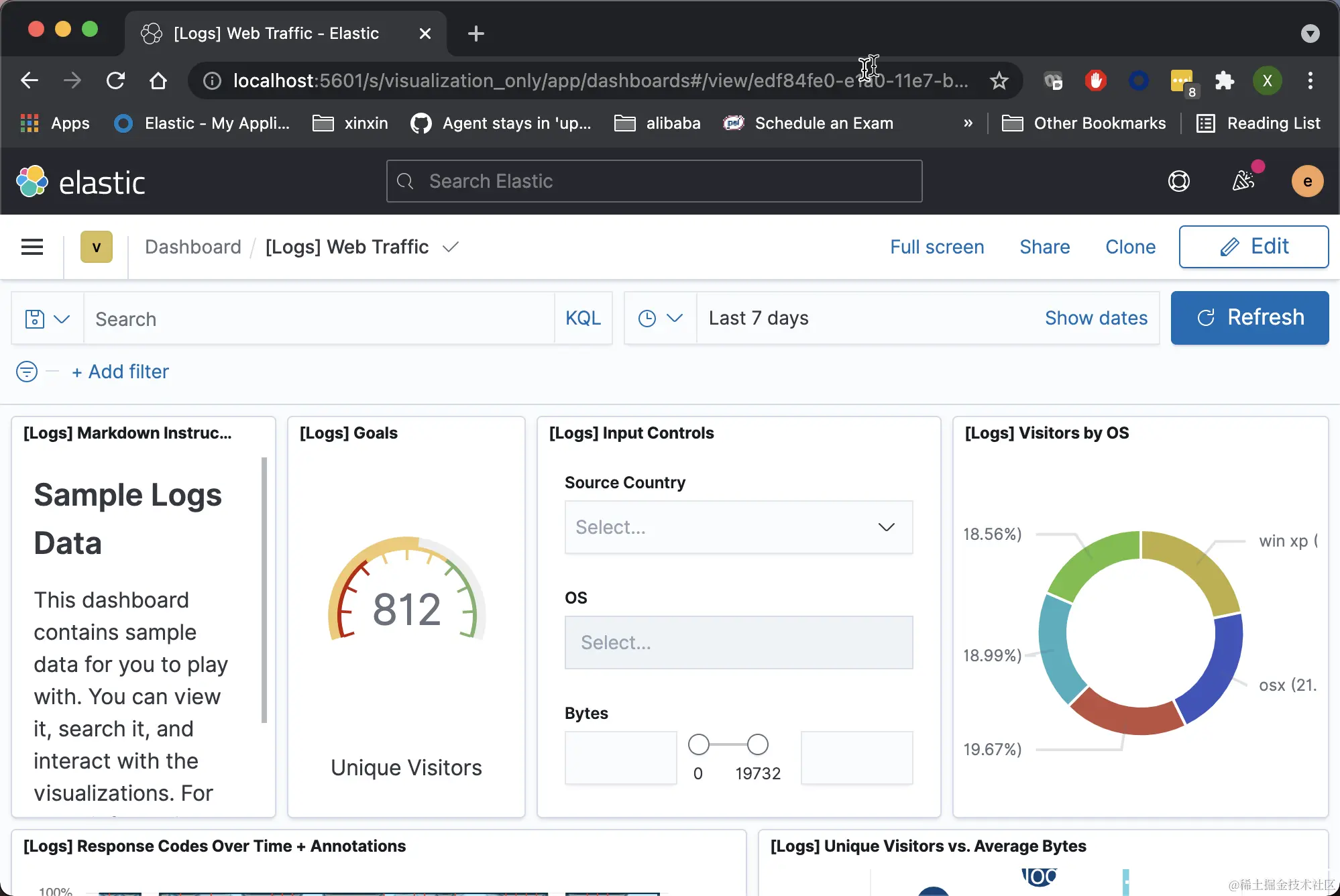1340x896 pixels.
Task: Open the newsfeed celebration icon
Action: click(1243, 180)
